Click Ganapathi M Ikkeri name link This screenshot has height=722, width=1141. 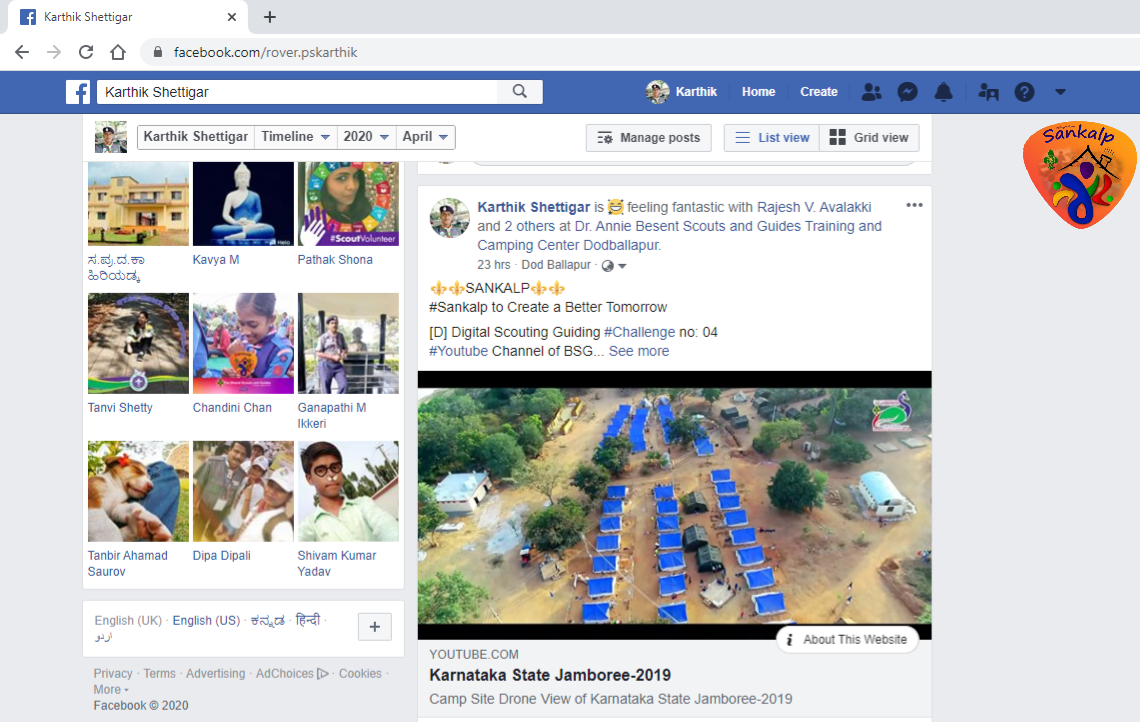(x=332, y=416)
